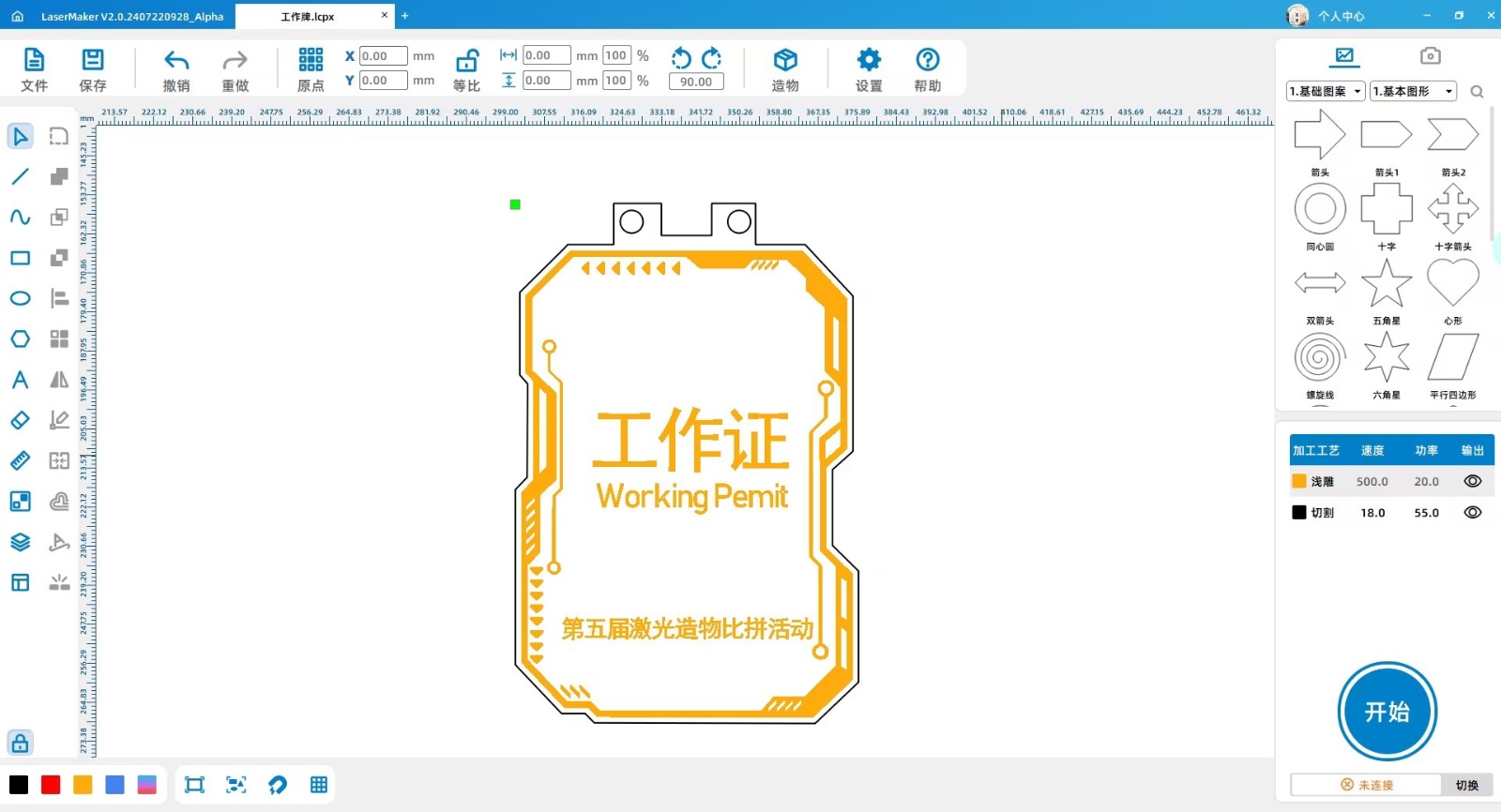This screenshot has width=1501, height=812.
Task: Pick the Eraser tool
Action: click(20, 420)
